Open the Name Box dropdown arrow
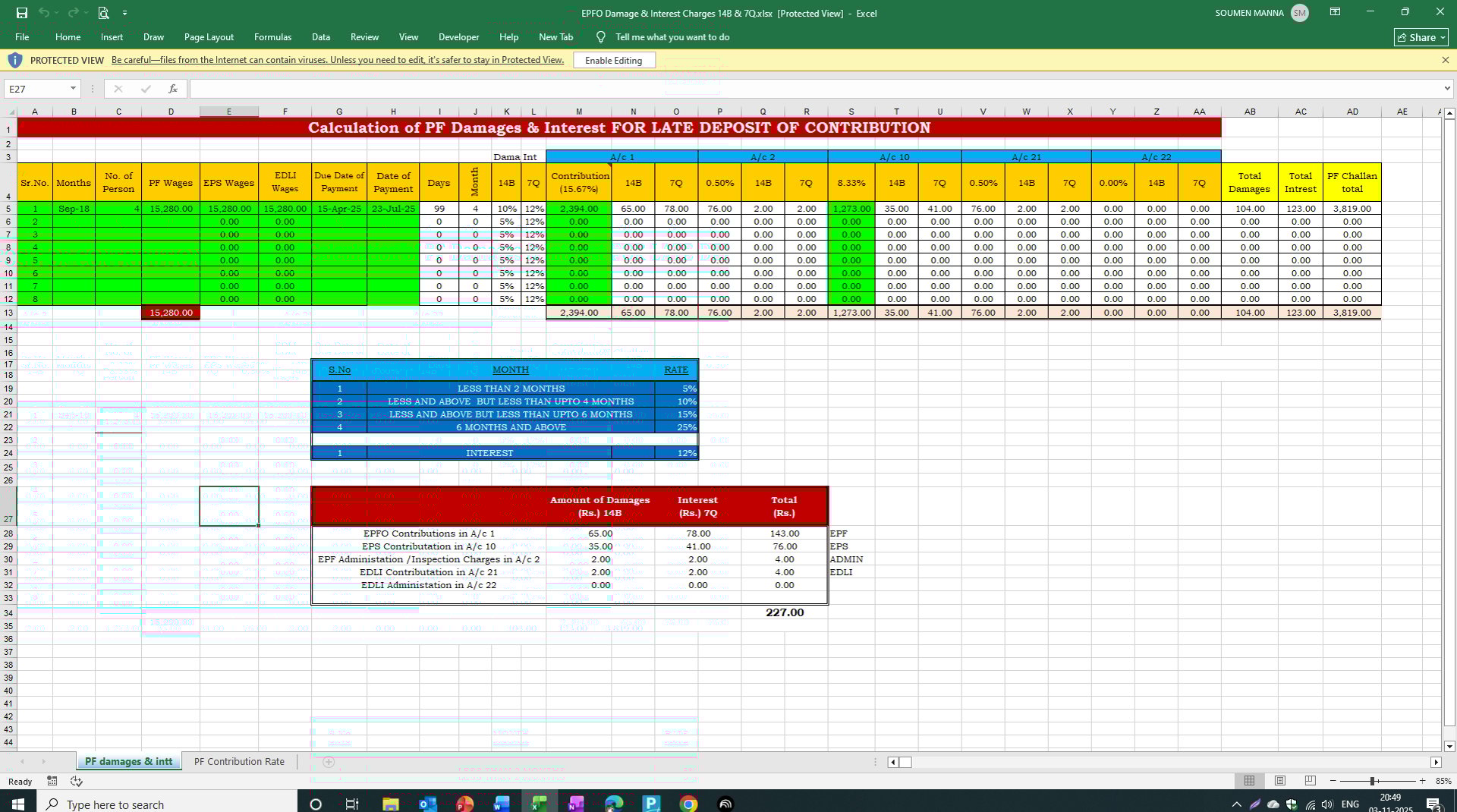Viewport: 1457px width, 812px height. (x=73, y=89)
